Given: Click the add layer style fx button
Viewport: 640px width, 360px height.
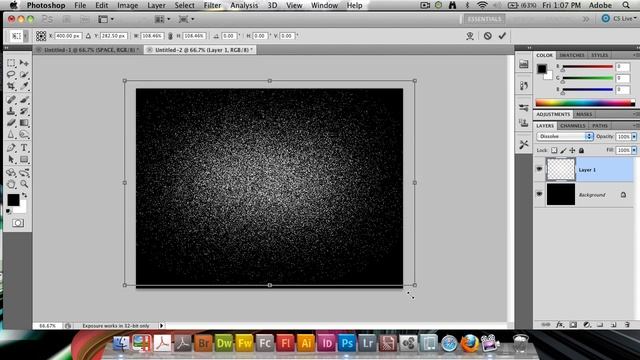Looking at the screenshot, I should (x=560, y=324).
